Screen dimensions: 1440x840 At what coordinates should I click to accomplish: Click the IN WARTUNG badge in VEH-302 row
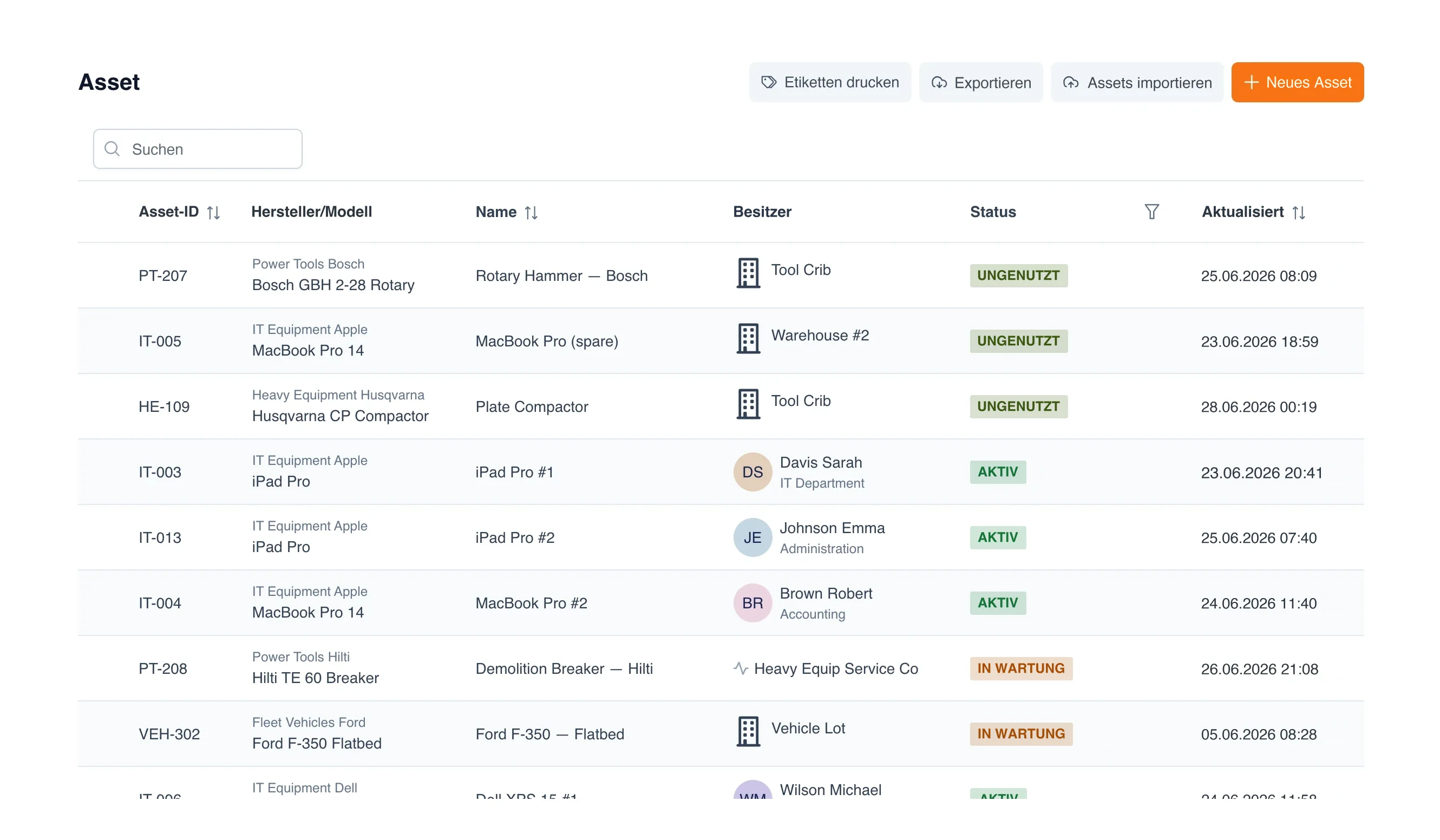point(1020,734)
